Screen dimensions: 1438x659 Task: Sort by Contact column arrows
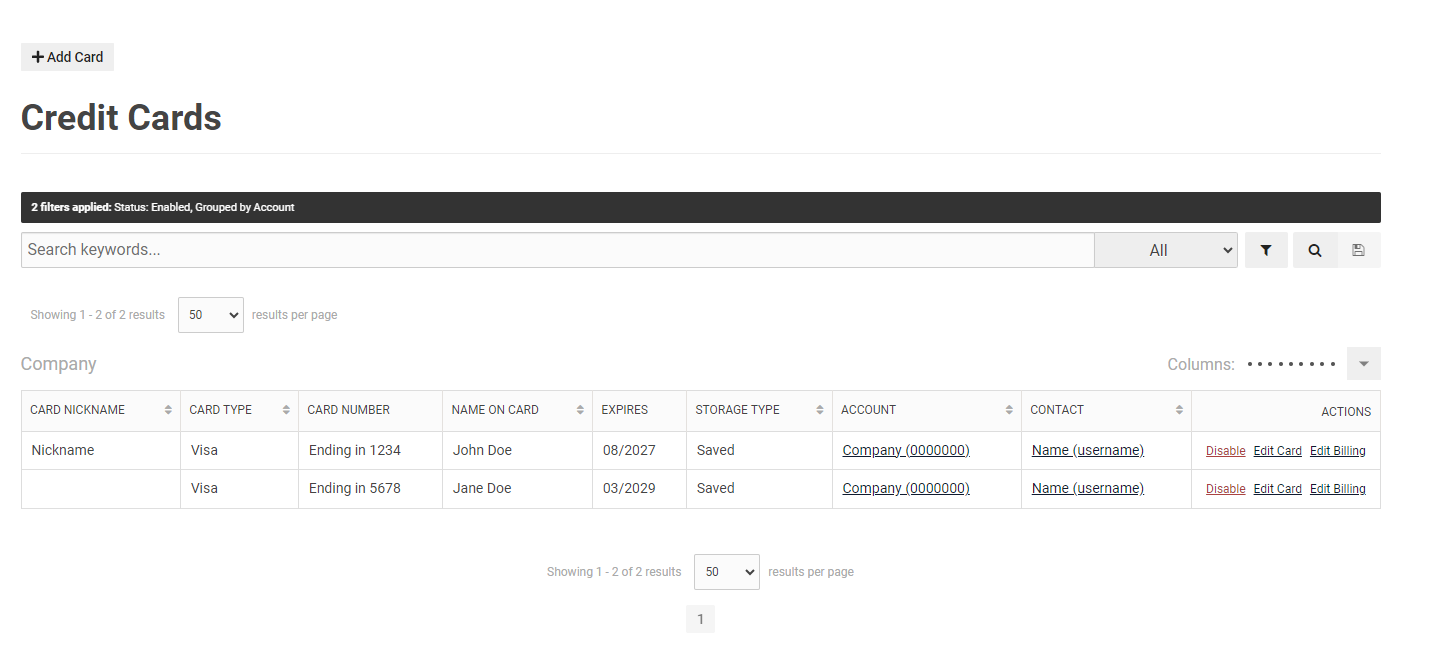click(1179, 410)
